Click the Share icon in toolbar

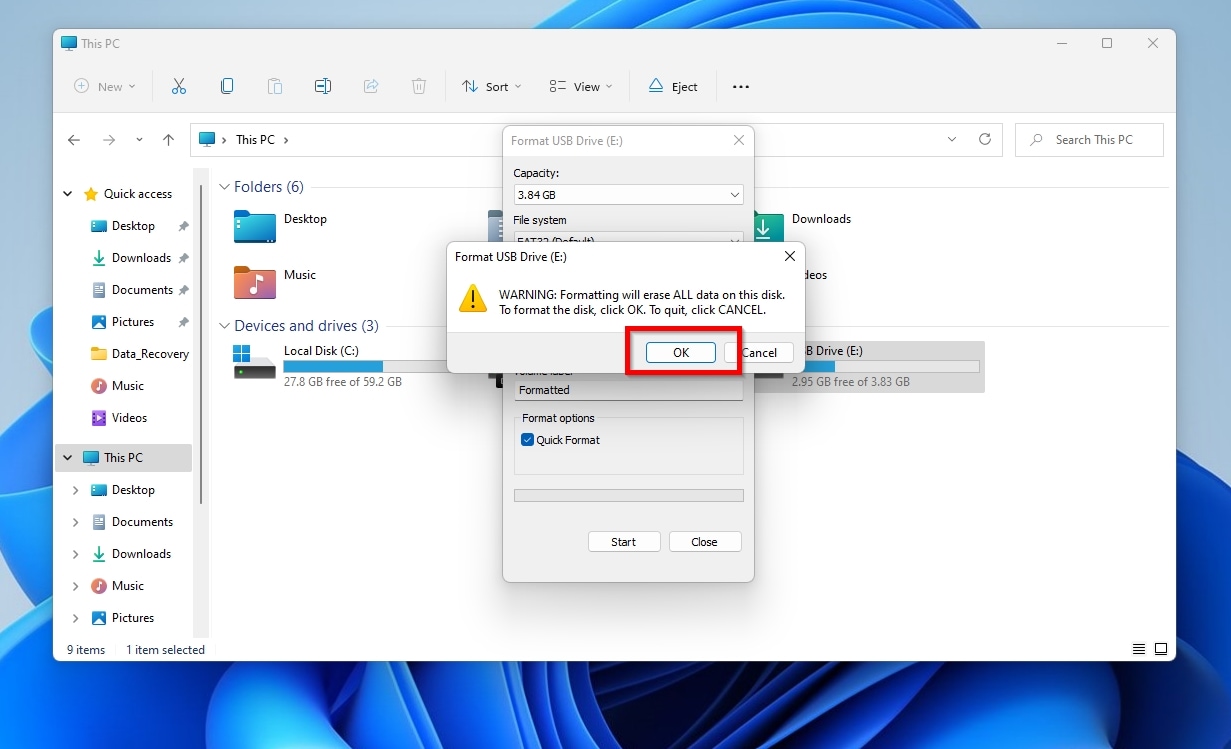coord(371,87)
